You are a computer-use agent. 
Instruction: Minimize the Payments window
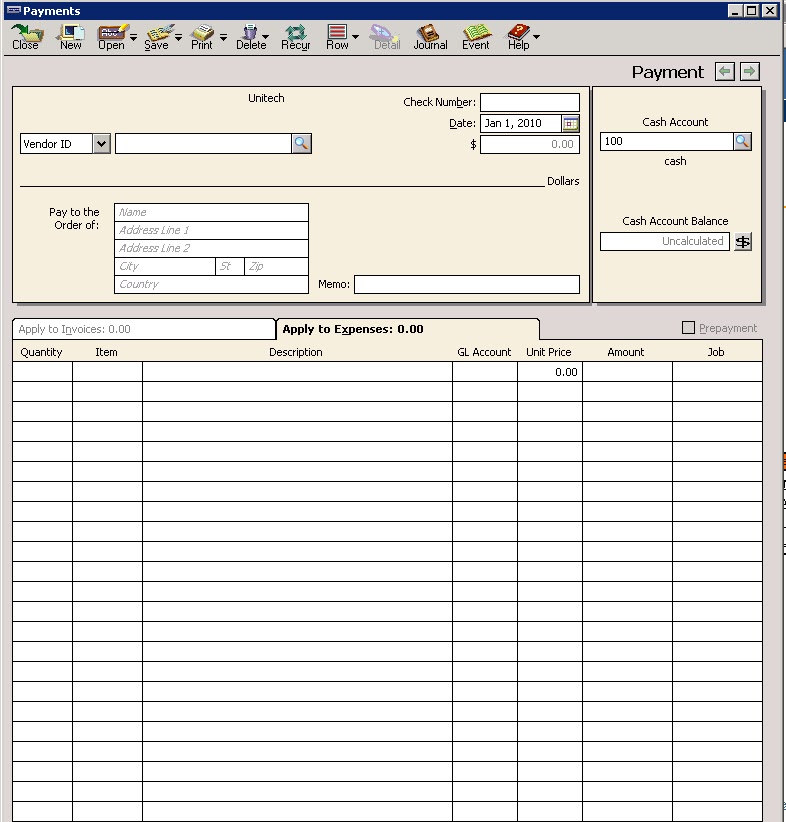click(x=735, y=10)
